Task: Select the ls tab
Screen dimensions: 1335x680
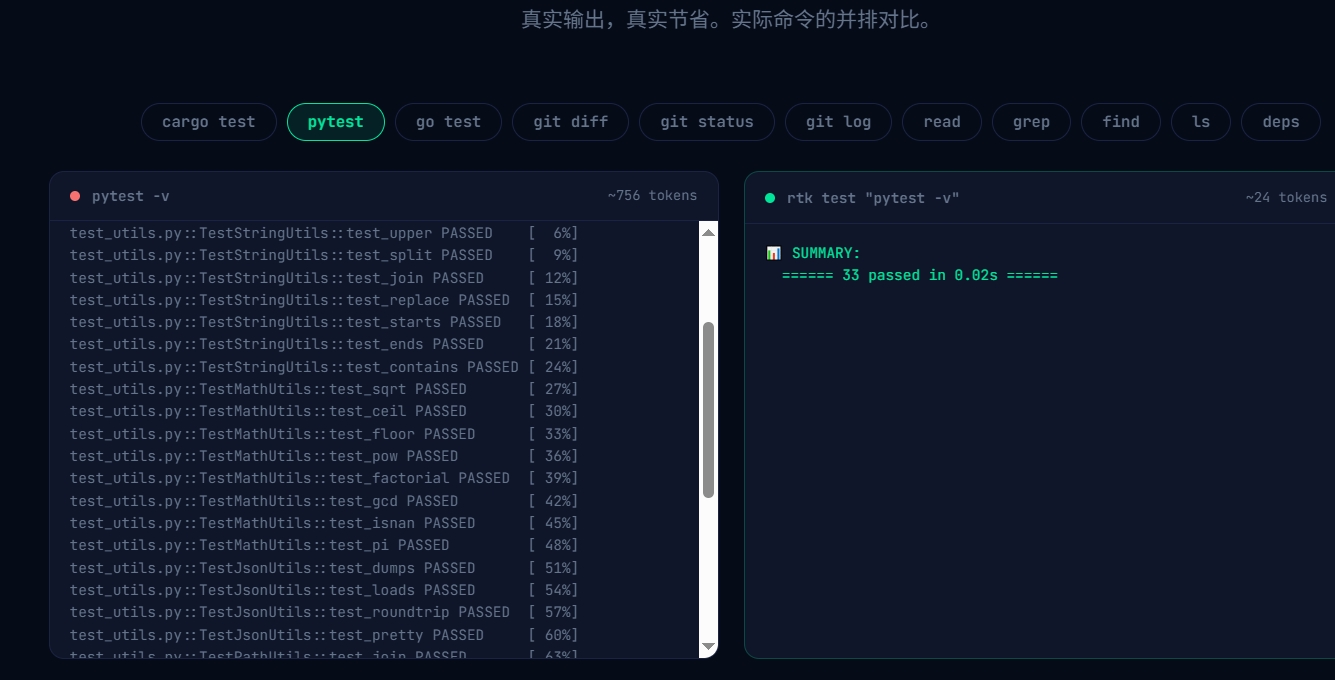Action: coord(1201,122)
